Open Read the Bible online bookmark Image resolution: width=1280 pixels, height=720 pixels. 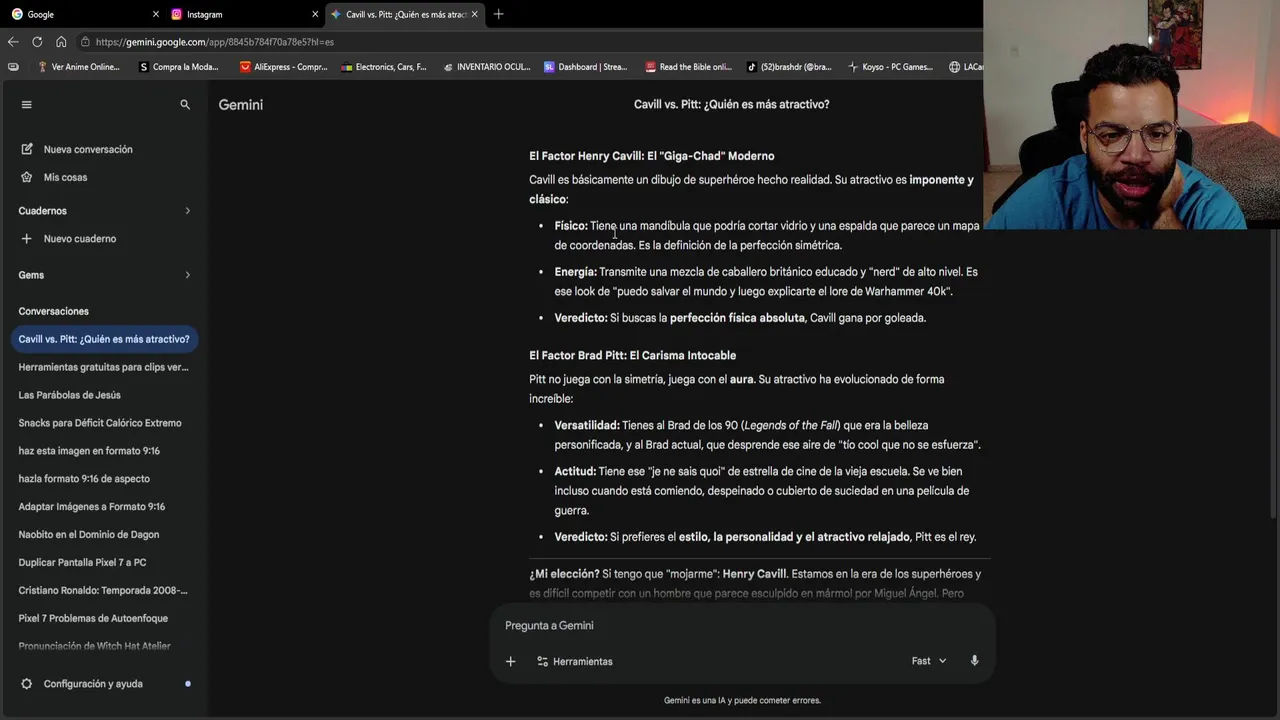(x=688, y=67)
